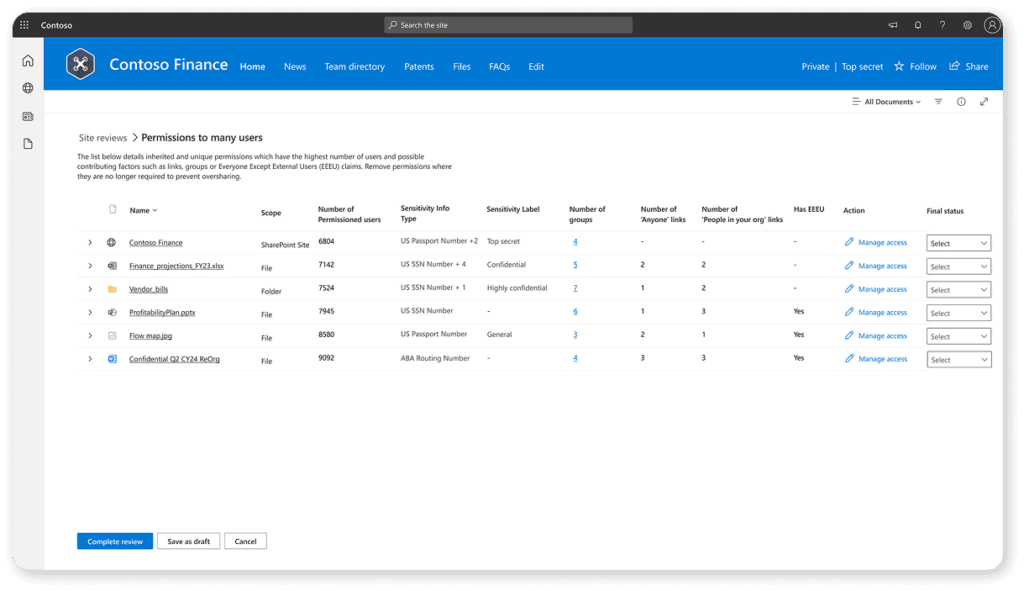This screenshot has width=1024, height=591.
Task: Click the Follow star icon
Action: click(x=899, y=66)
